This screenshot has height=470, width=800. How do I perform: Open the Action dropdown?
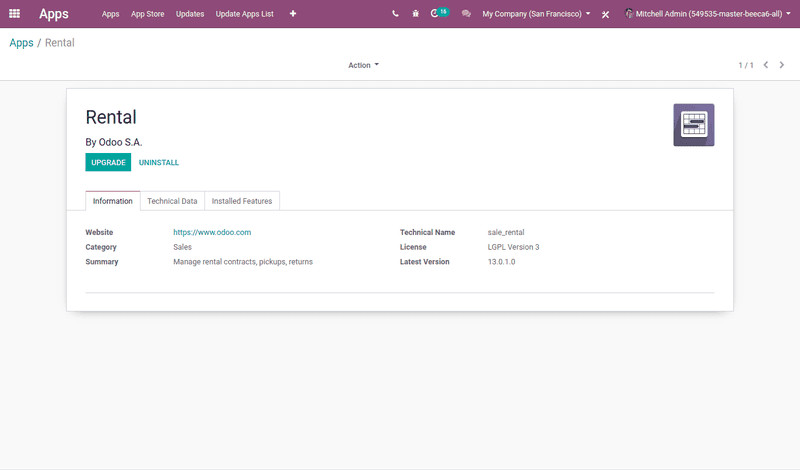363,65
